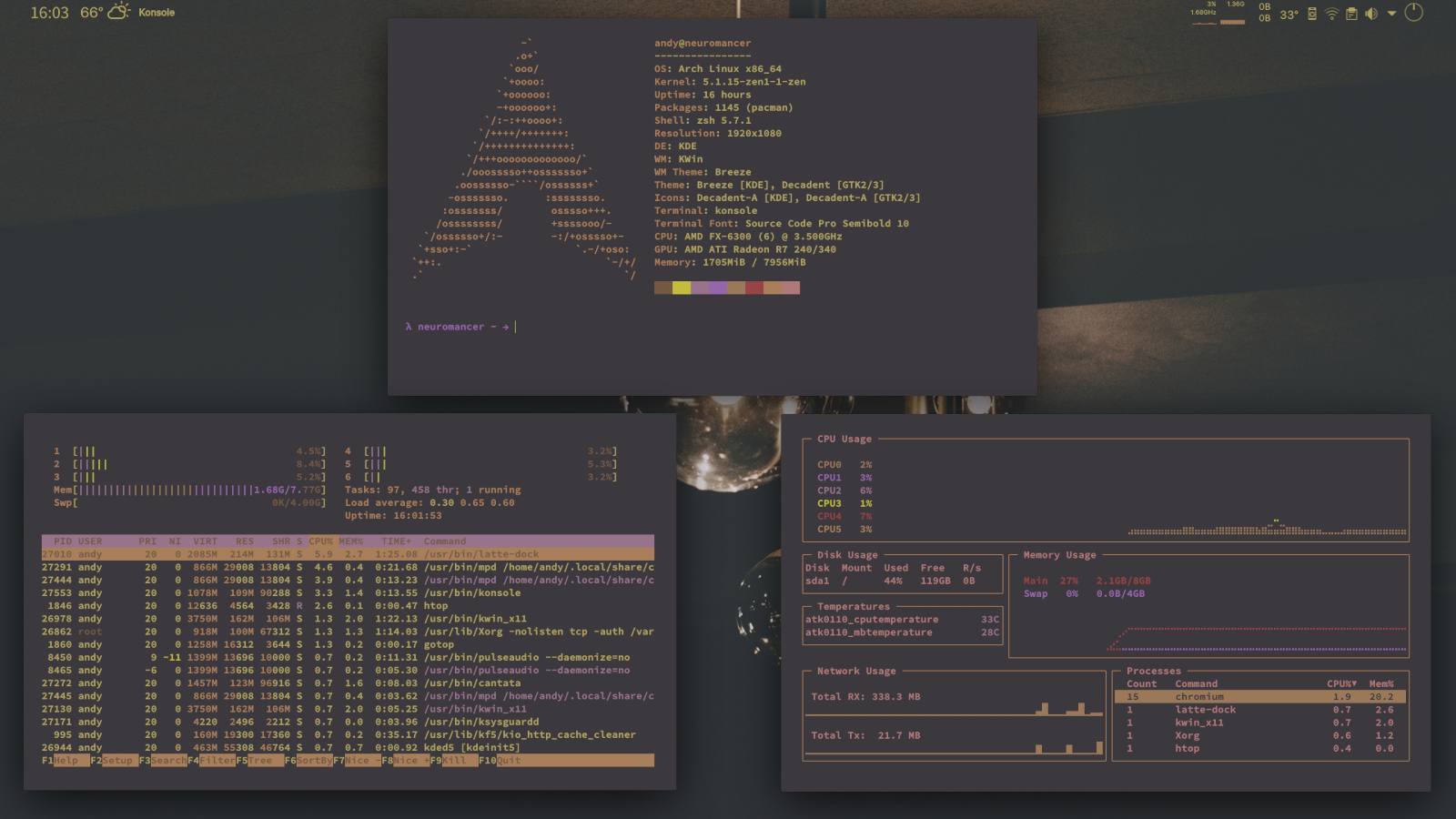
Task: Click Load average line in htop
Action: (x=430, y=502)
